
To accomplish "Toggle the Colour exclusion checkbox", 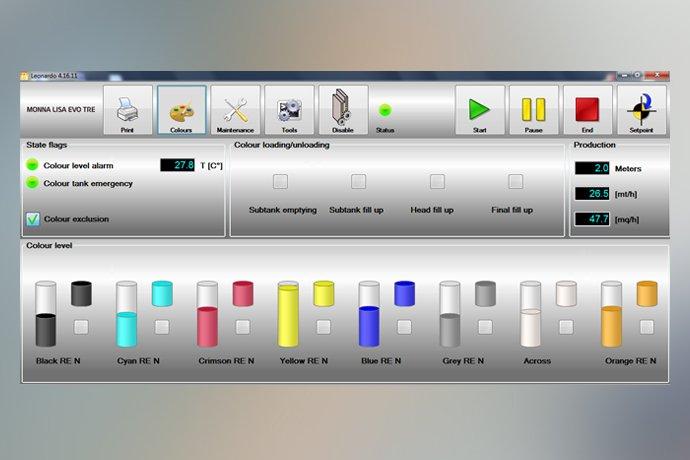I will (33, 219).
